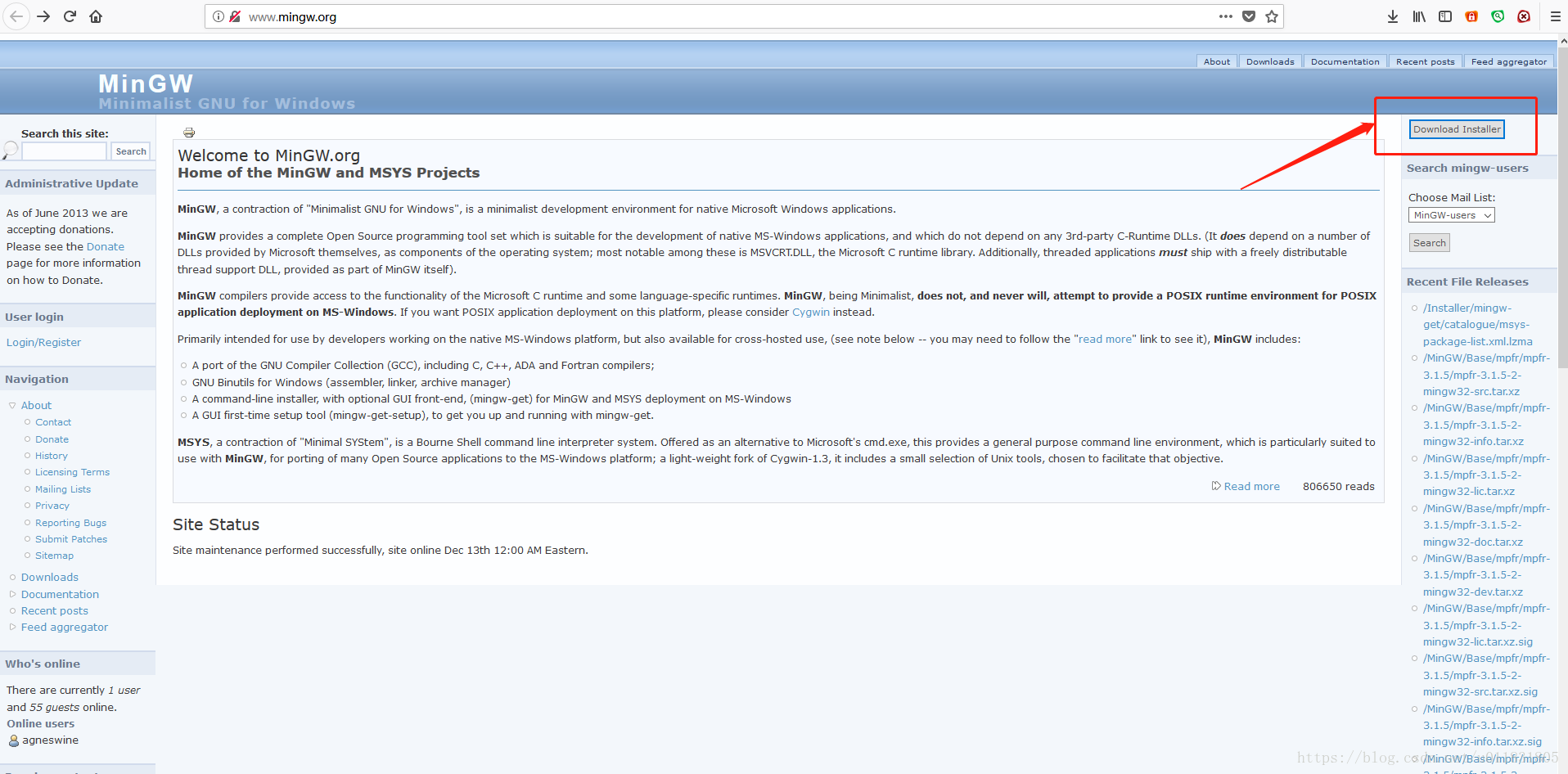1568x774 pixels.
Task: Bookmark this page with star icon
Action: [x=1272, y=16]
